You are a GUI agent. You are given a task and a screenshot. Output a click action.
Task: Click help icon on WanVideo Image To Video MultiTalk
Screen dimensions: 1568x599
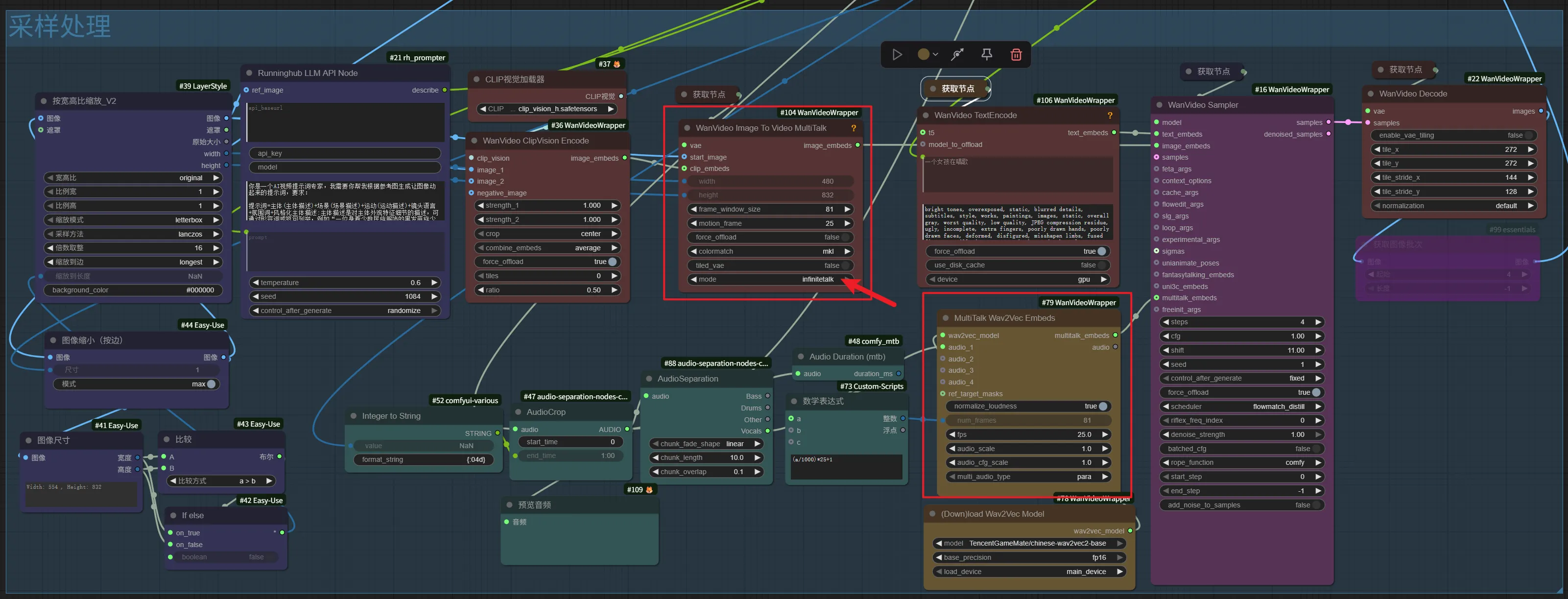(854, 128)
